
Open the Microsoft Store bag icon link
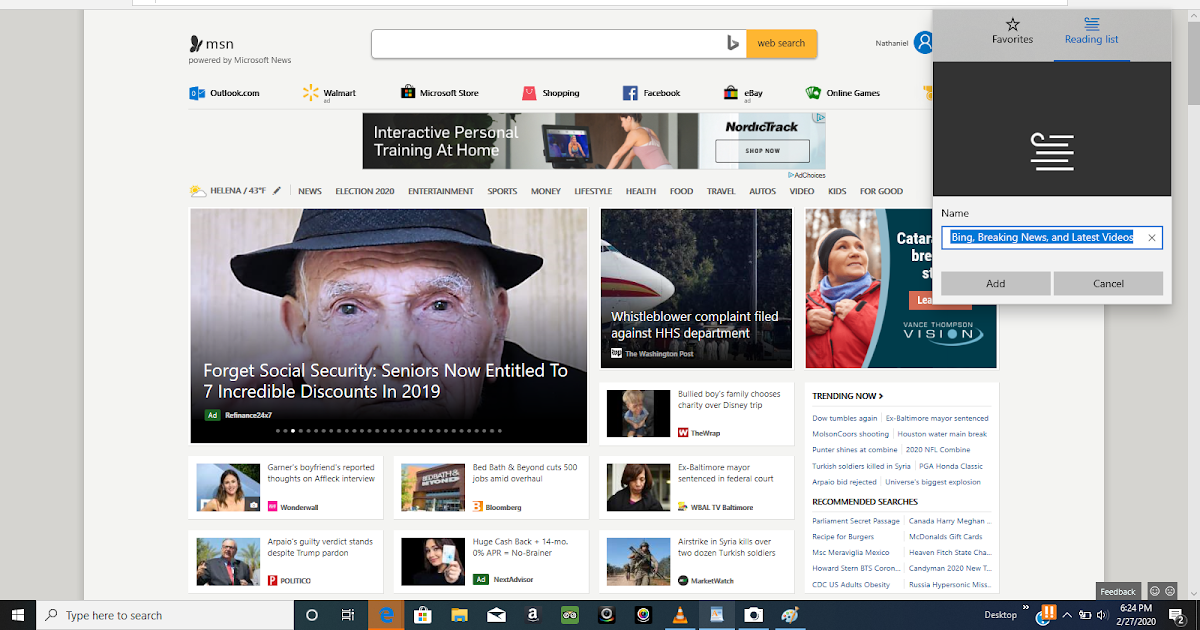[408, 92]
